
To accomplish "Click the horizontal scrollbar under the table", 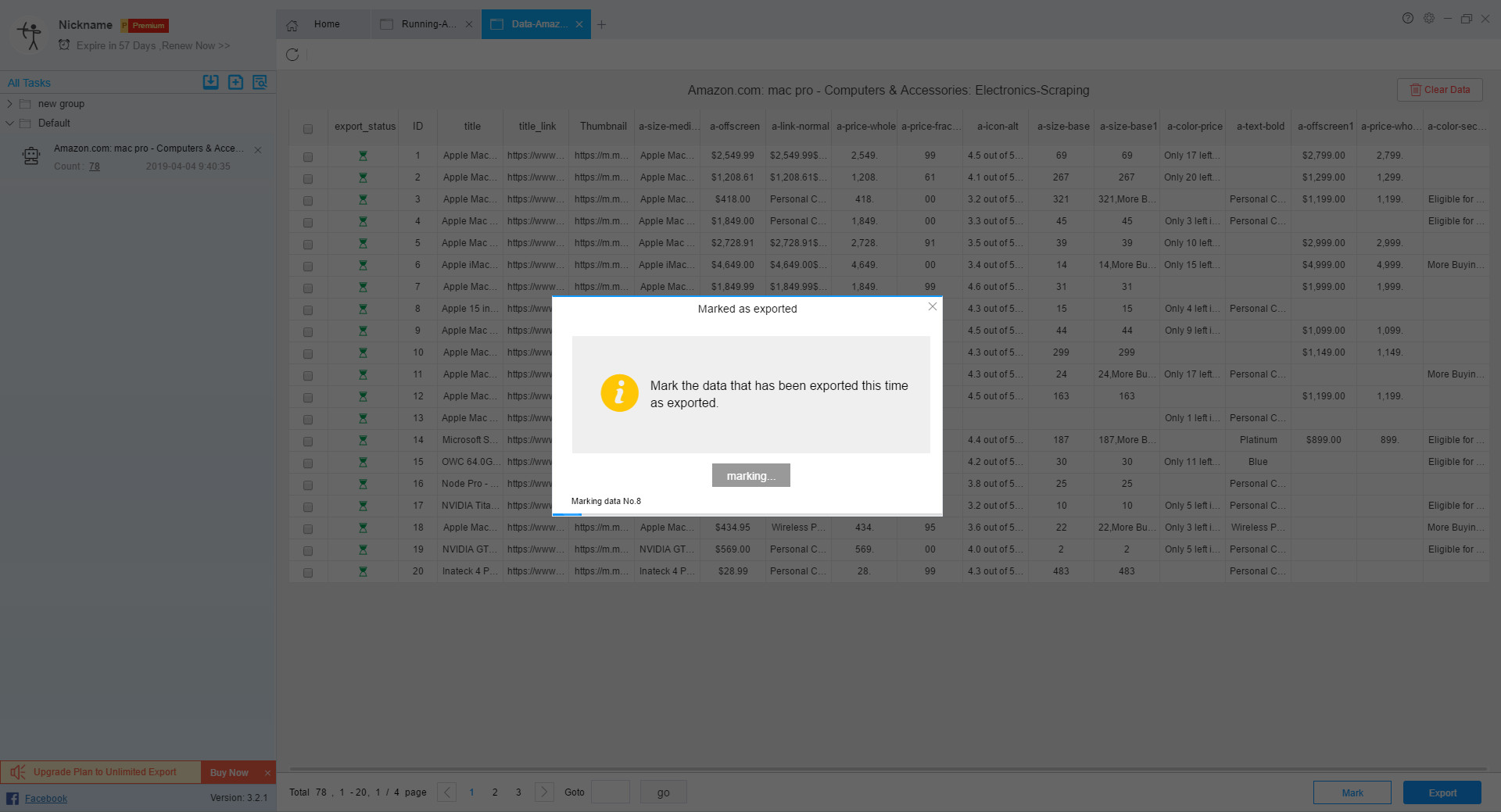I will click(888, 769).
